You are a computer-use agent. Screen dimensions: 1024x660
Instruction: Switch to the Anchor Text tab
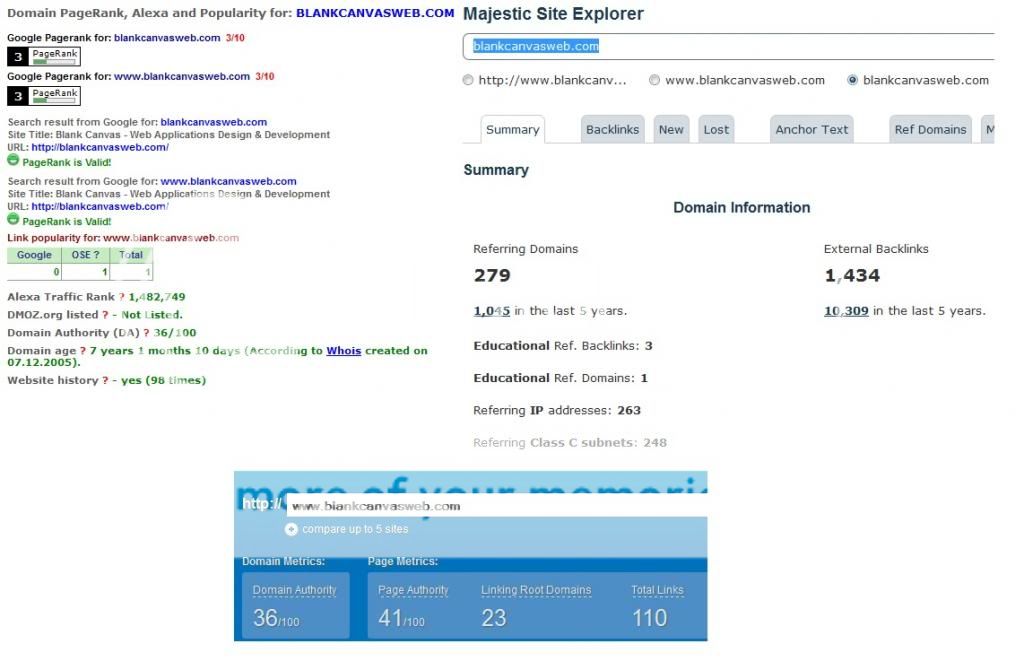point(812,129)
